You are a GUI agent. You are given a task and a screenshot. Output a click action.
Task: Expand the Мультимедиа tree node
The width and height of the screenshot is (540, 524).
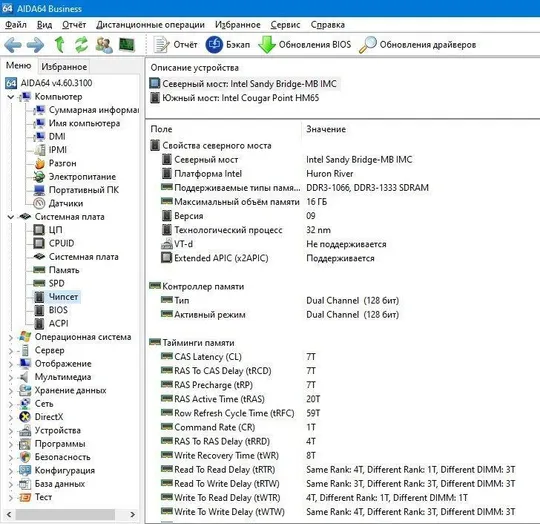pos(11,377)
